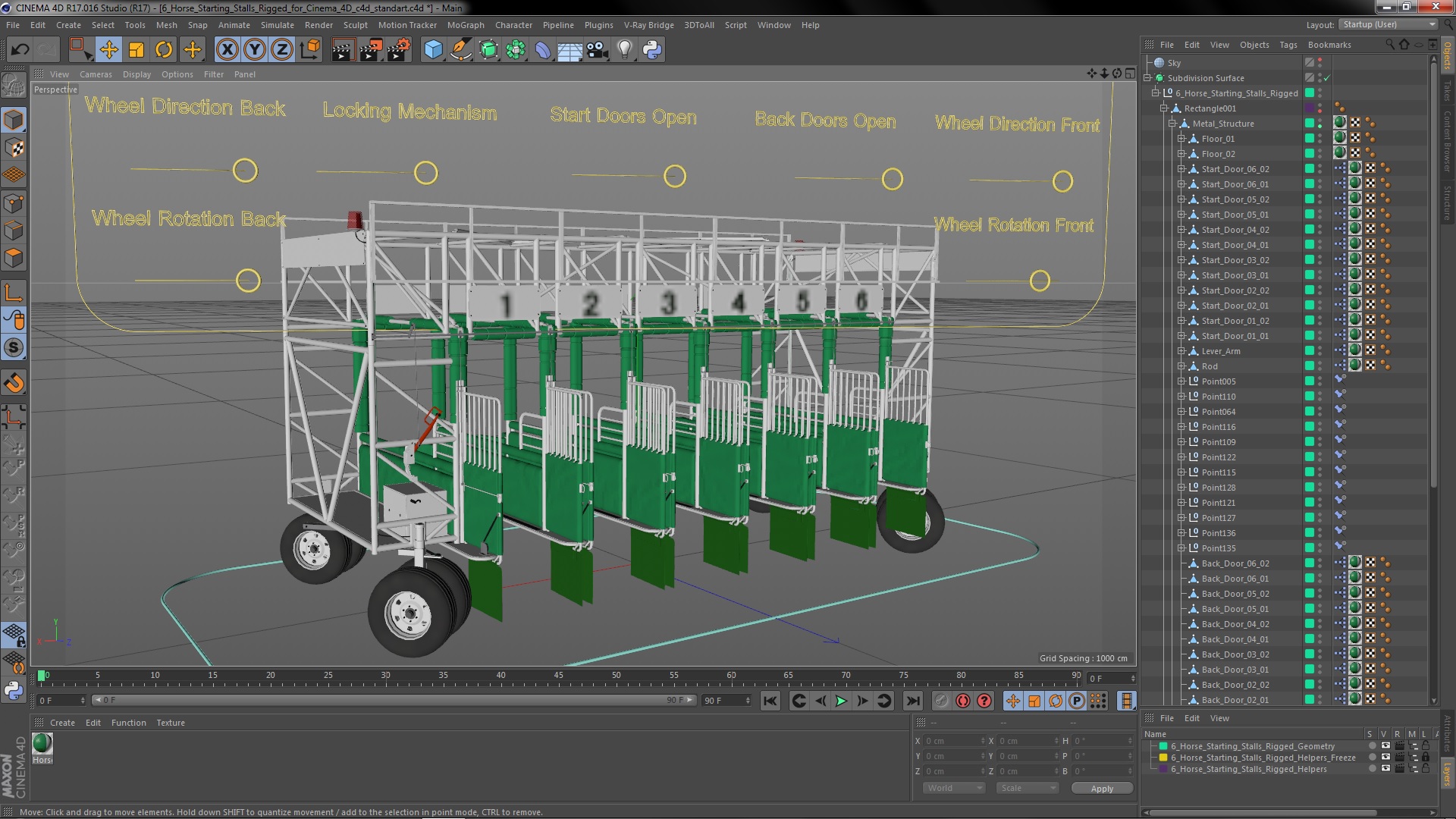Open the Mesh menu
This screenshot has width=1456, height=819.
pyautogui.click(x=166, y=25)
